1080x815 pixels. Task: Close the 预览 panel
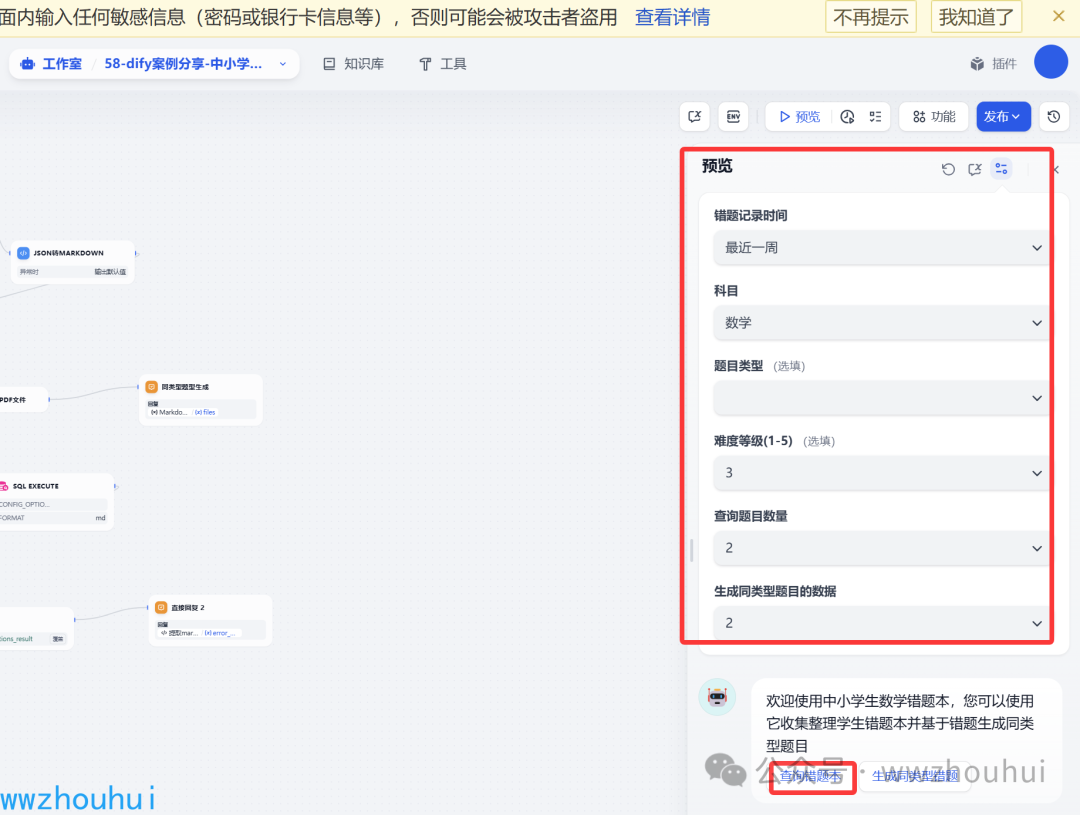point(1057,169)
